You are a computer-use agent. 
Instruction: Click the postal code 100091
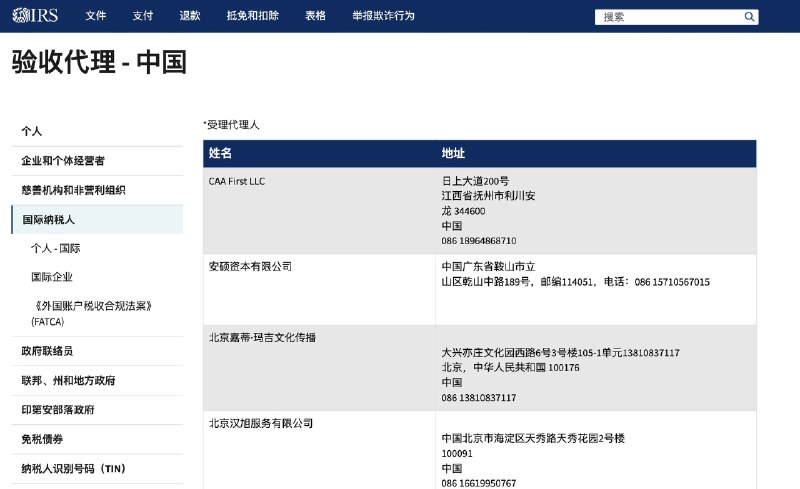[457, 453]
